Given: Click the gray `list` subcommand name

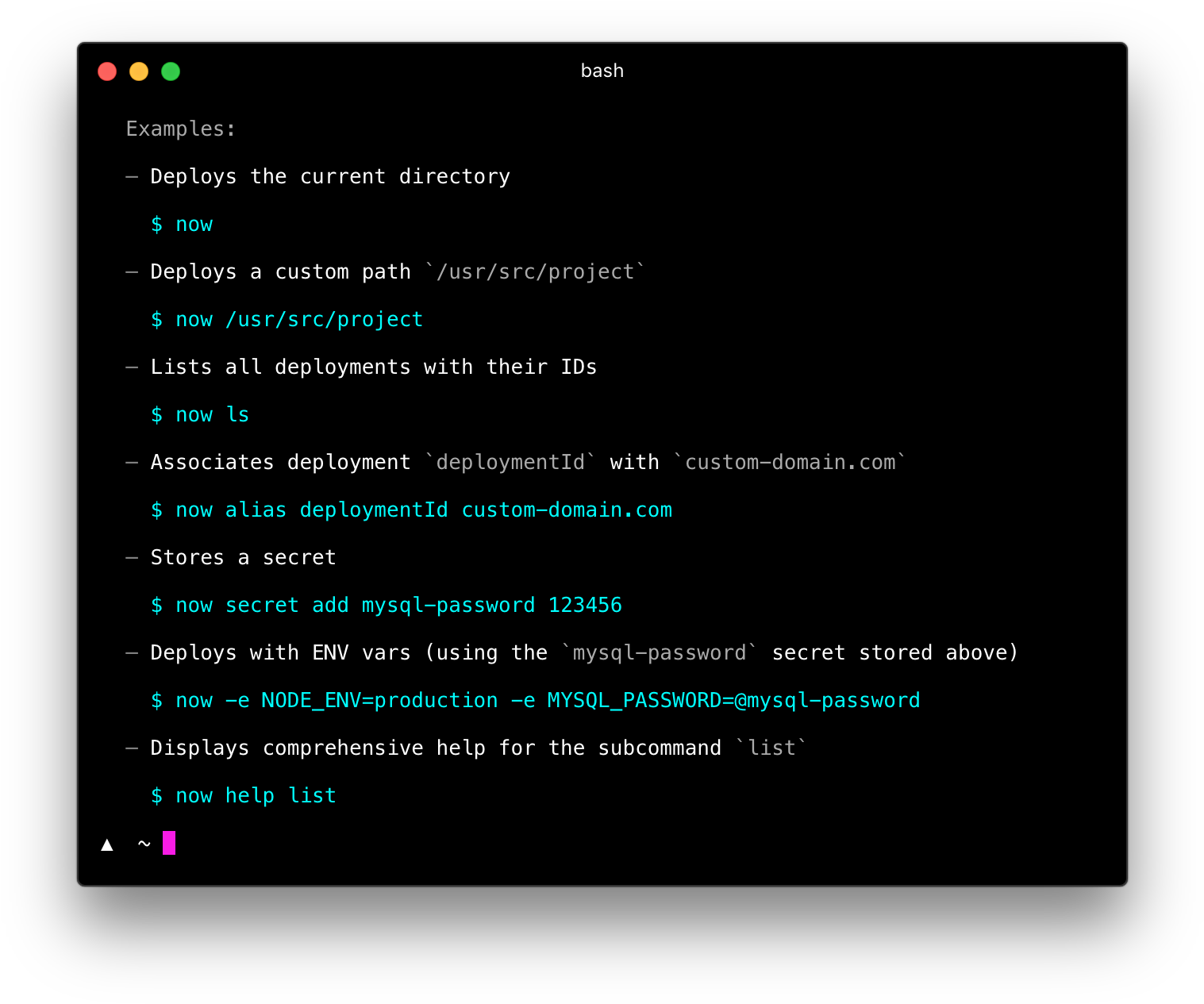Looking at the screenshot, I should point(771,748).
